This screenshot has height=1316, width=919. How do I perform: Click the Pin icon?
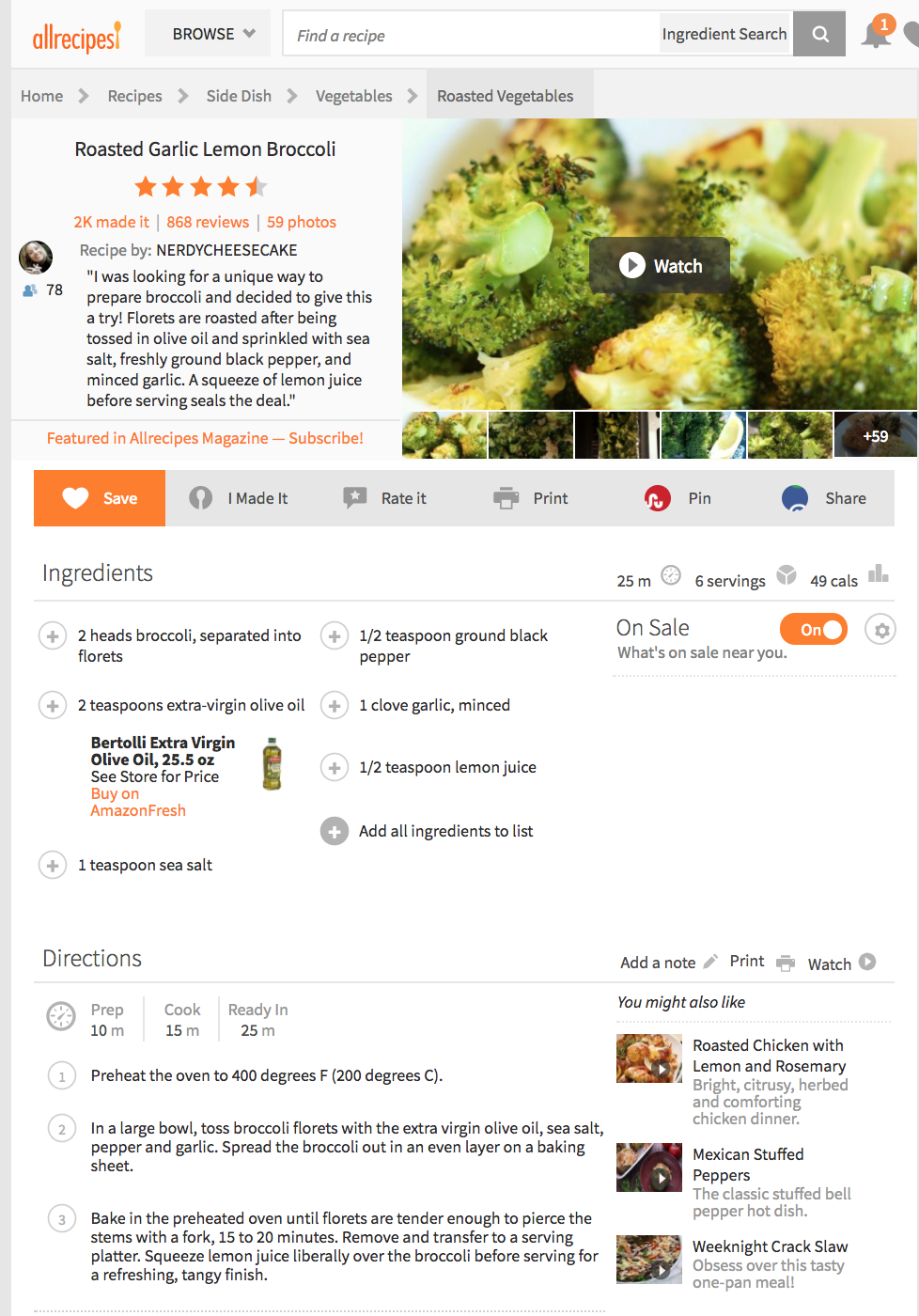click(657, 498)
